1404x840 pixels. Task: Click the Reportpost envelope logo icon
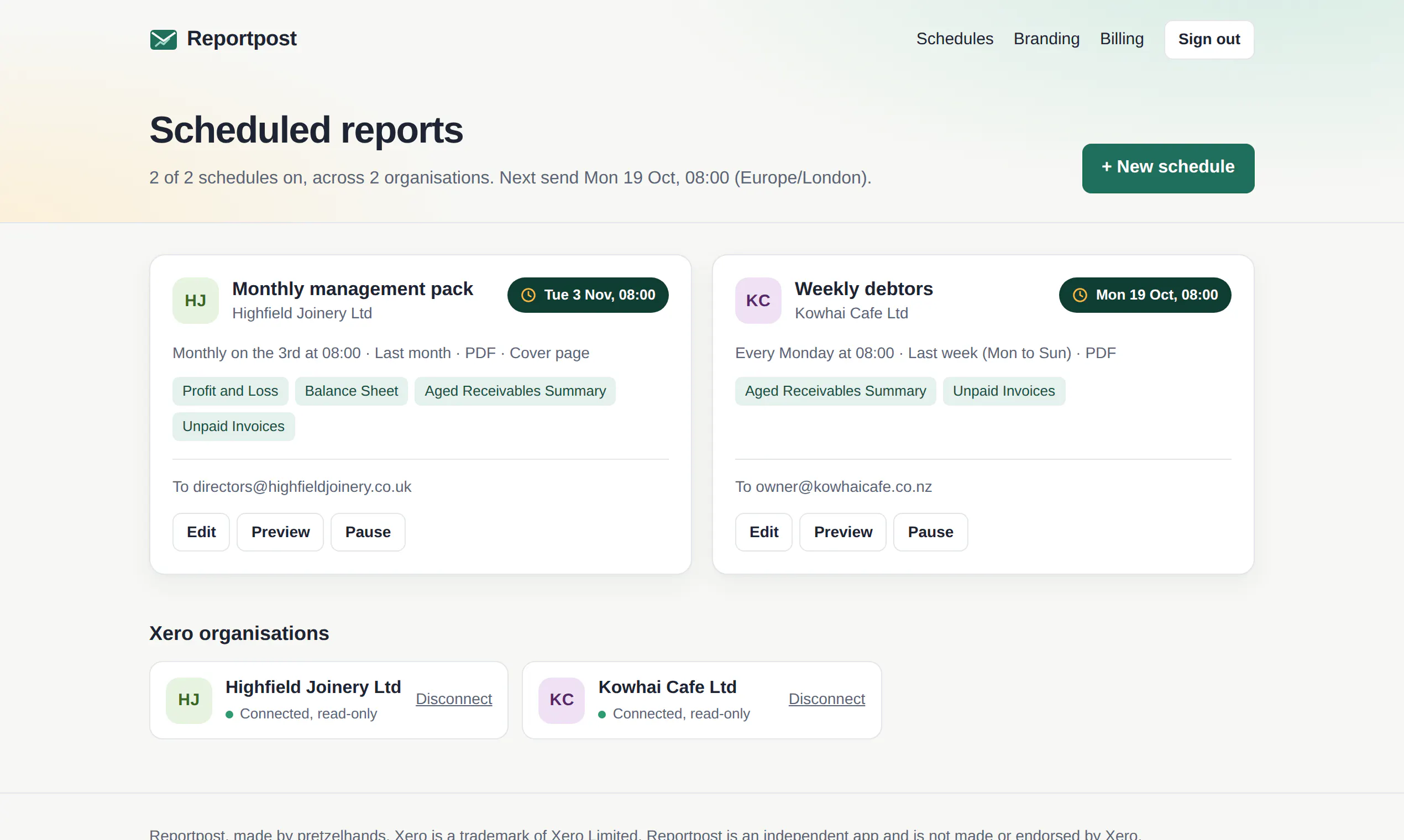point(163,40)
